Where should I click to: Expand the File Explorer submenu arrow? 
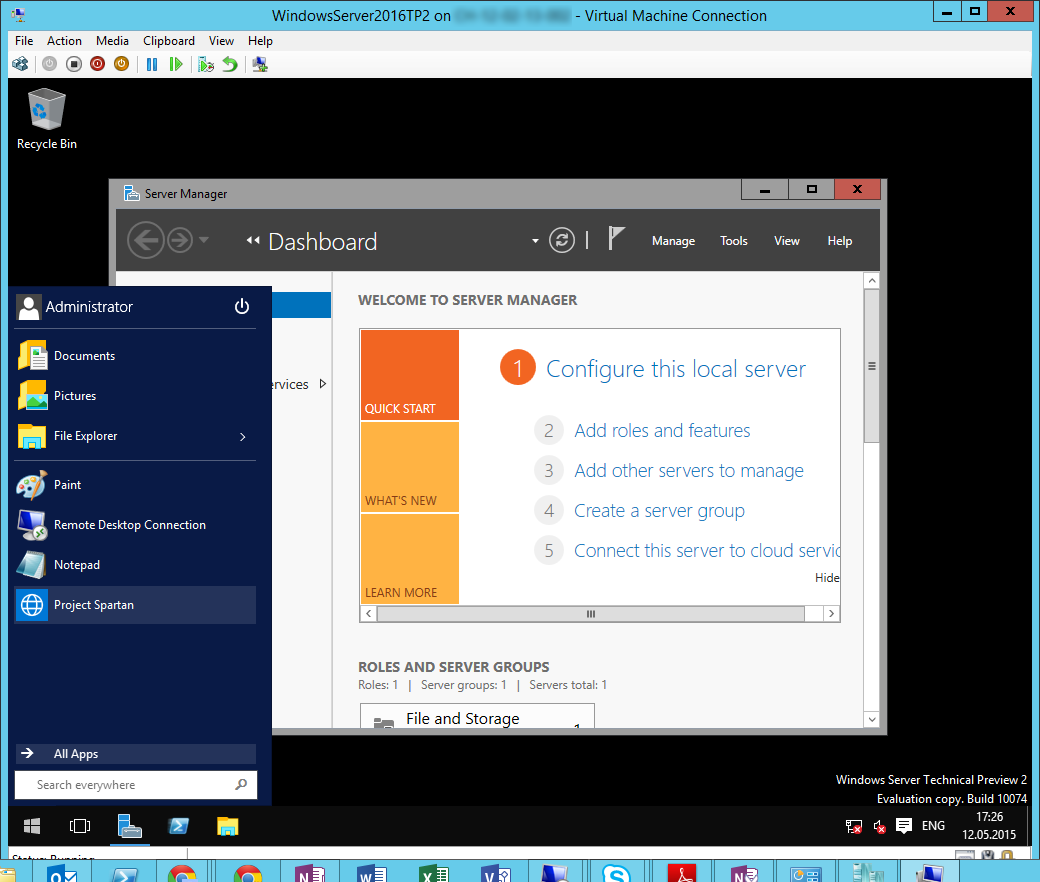click(243, 437)
